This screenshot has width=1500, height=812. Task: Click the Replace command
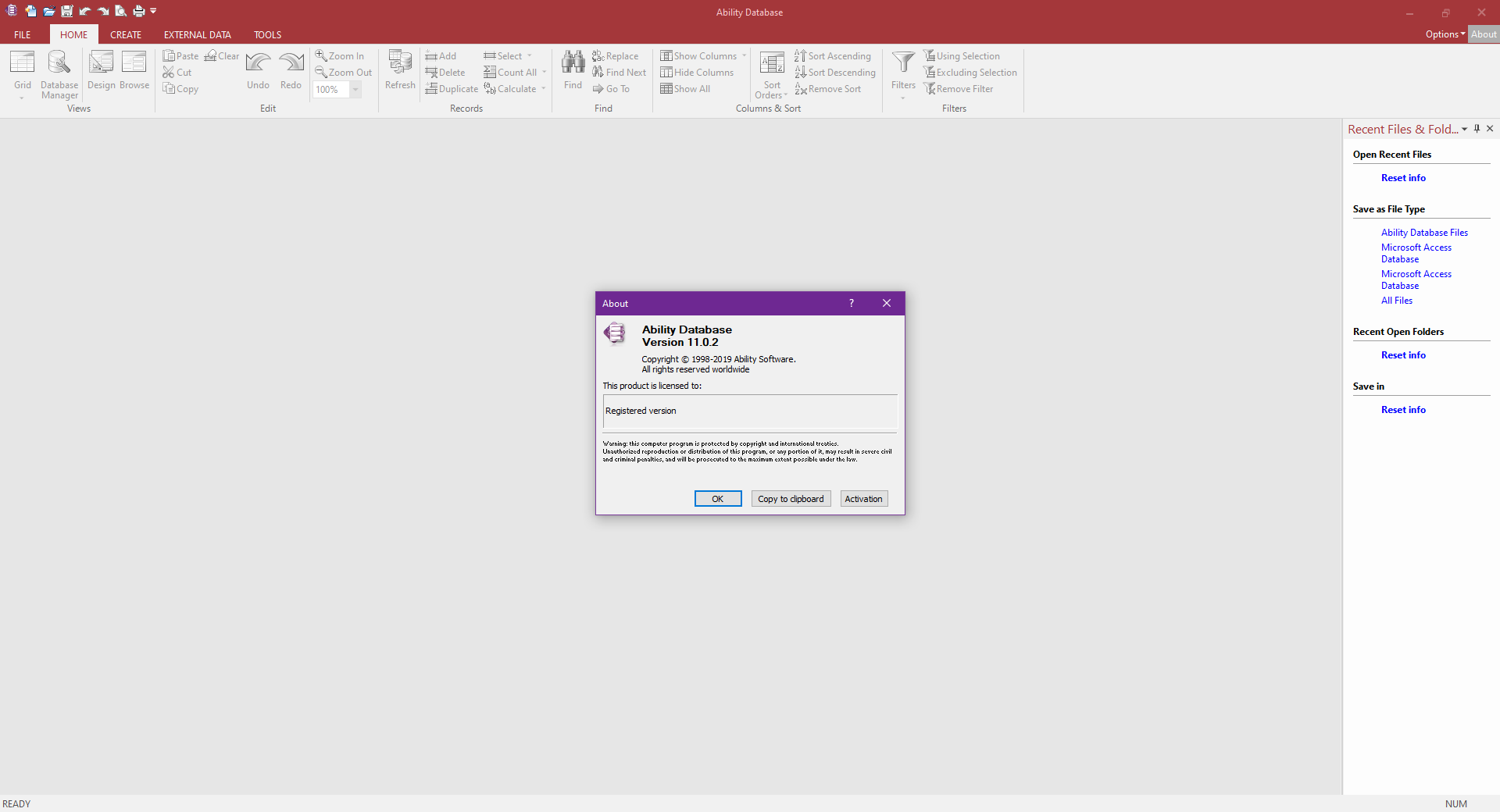[616, 56]
